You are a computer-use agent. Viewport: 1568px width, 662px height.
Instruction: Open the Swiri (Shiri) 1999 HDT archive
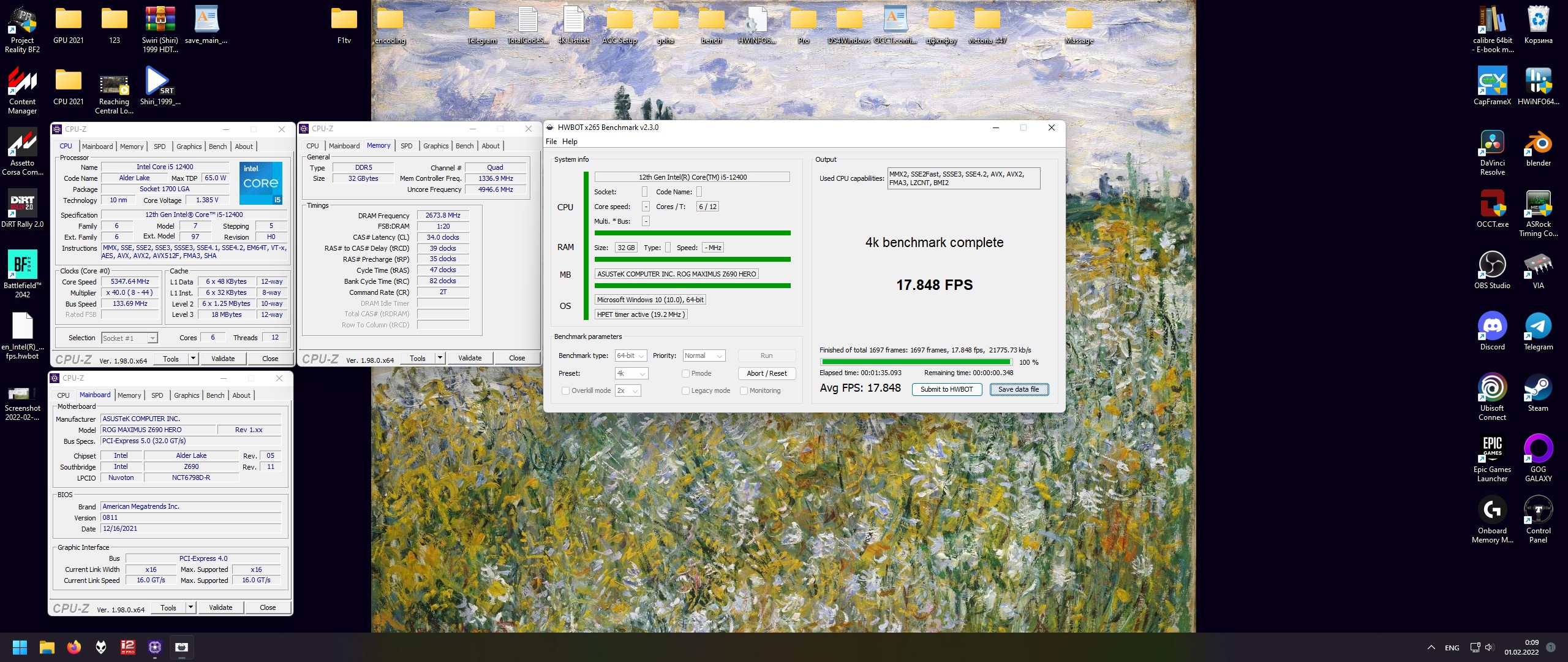tap(160, 29)
